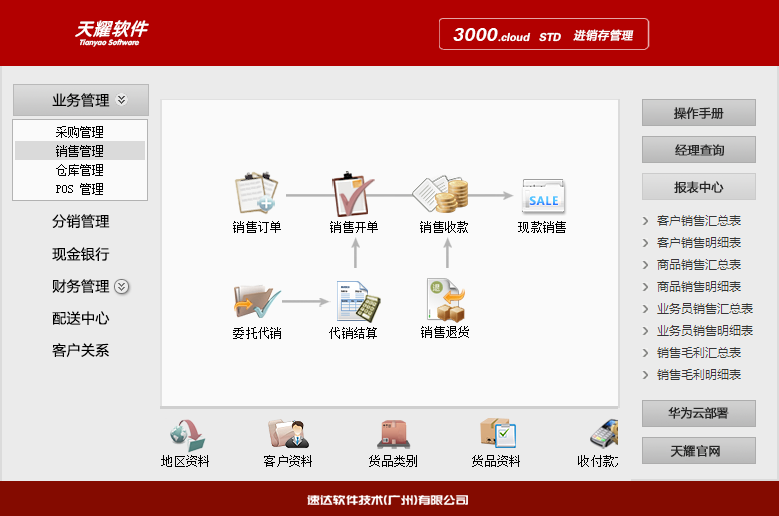Collapse the 业务管理 dropdown header
The image size is (779, 516).
tap(81, 100)
